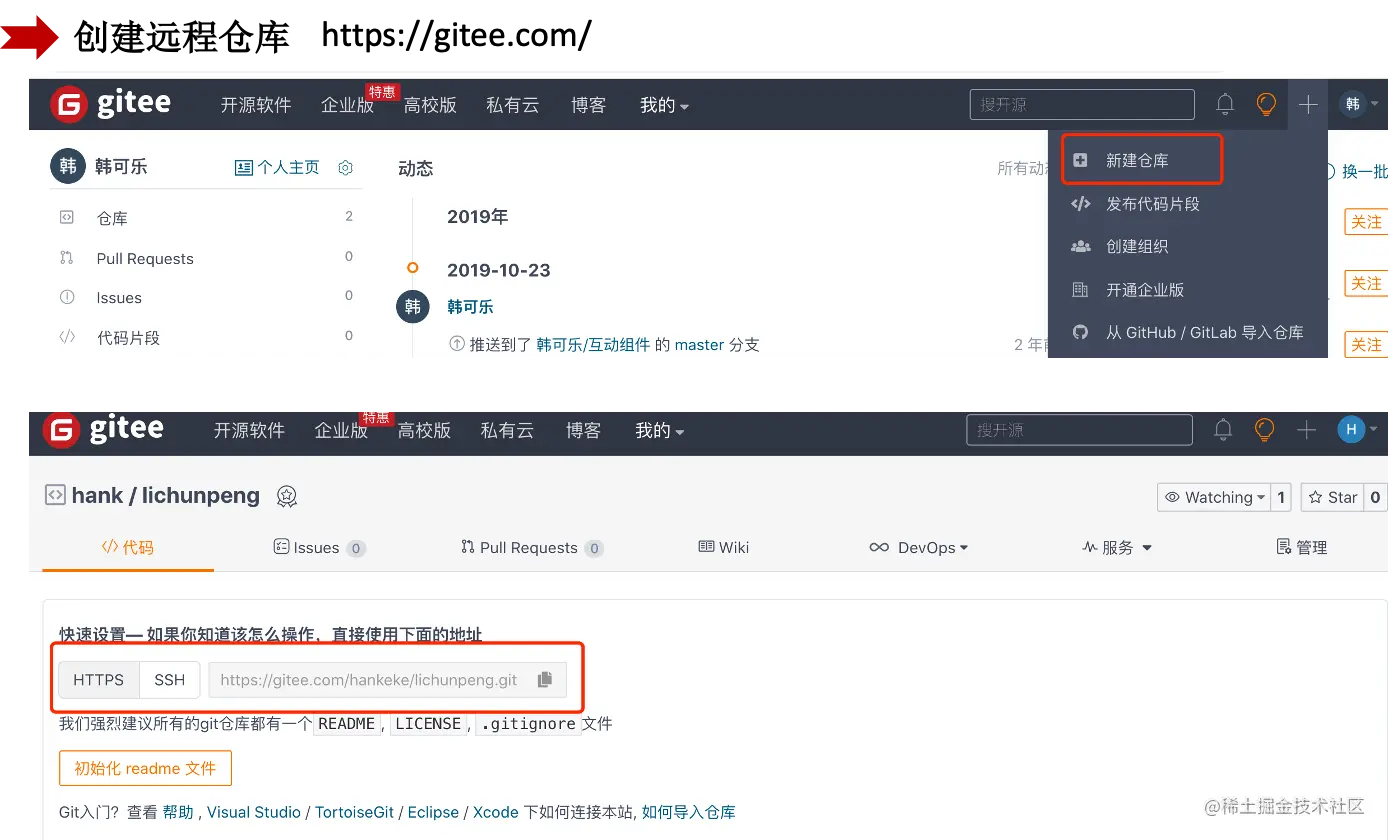Open 私有云 in lower navbar
Screen dimensions: 1388x840
point(507,431)
